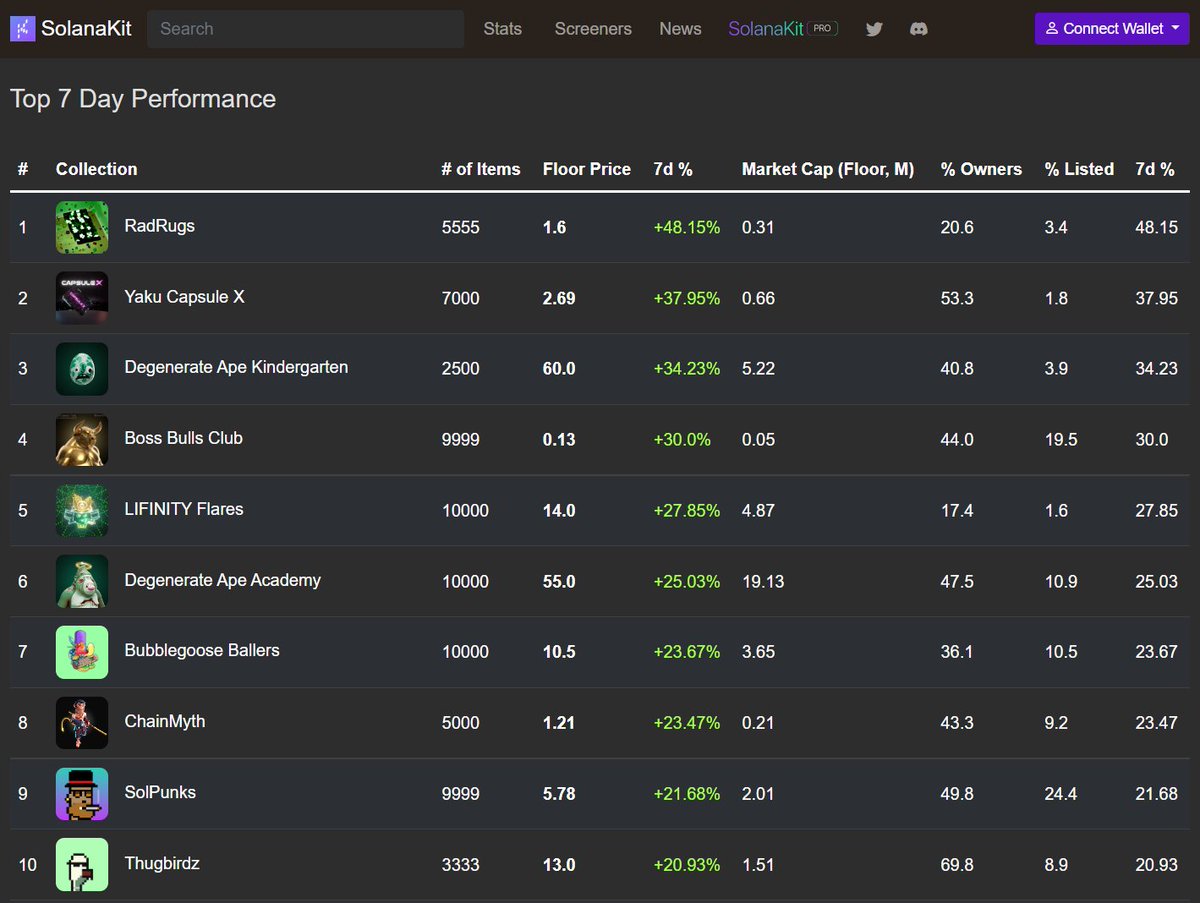Click the 53.3 % owners value
This screenshot has width=1200, height=903.
coord(957,299)
